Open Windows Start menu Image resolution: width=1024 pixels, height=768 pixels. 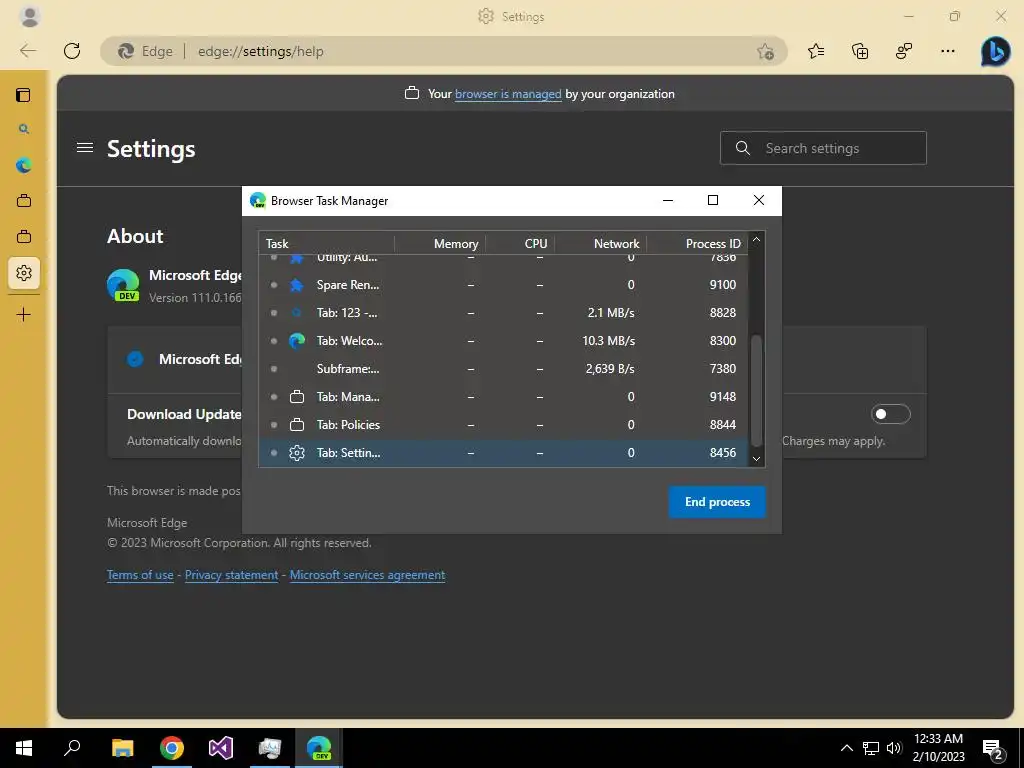24,748
